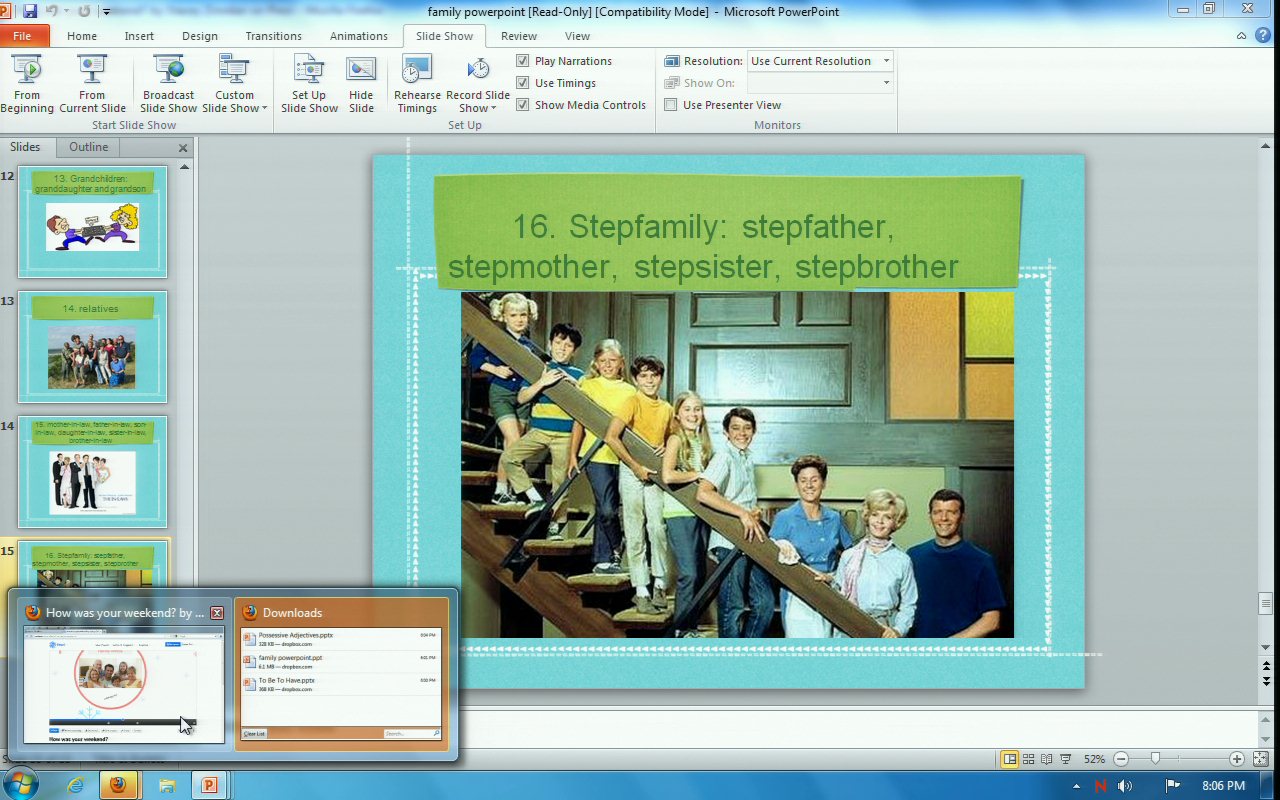Enable Use Presenter View
The height and width of the screenshot is (800, 1280).
tap(671, 105)
